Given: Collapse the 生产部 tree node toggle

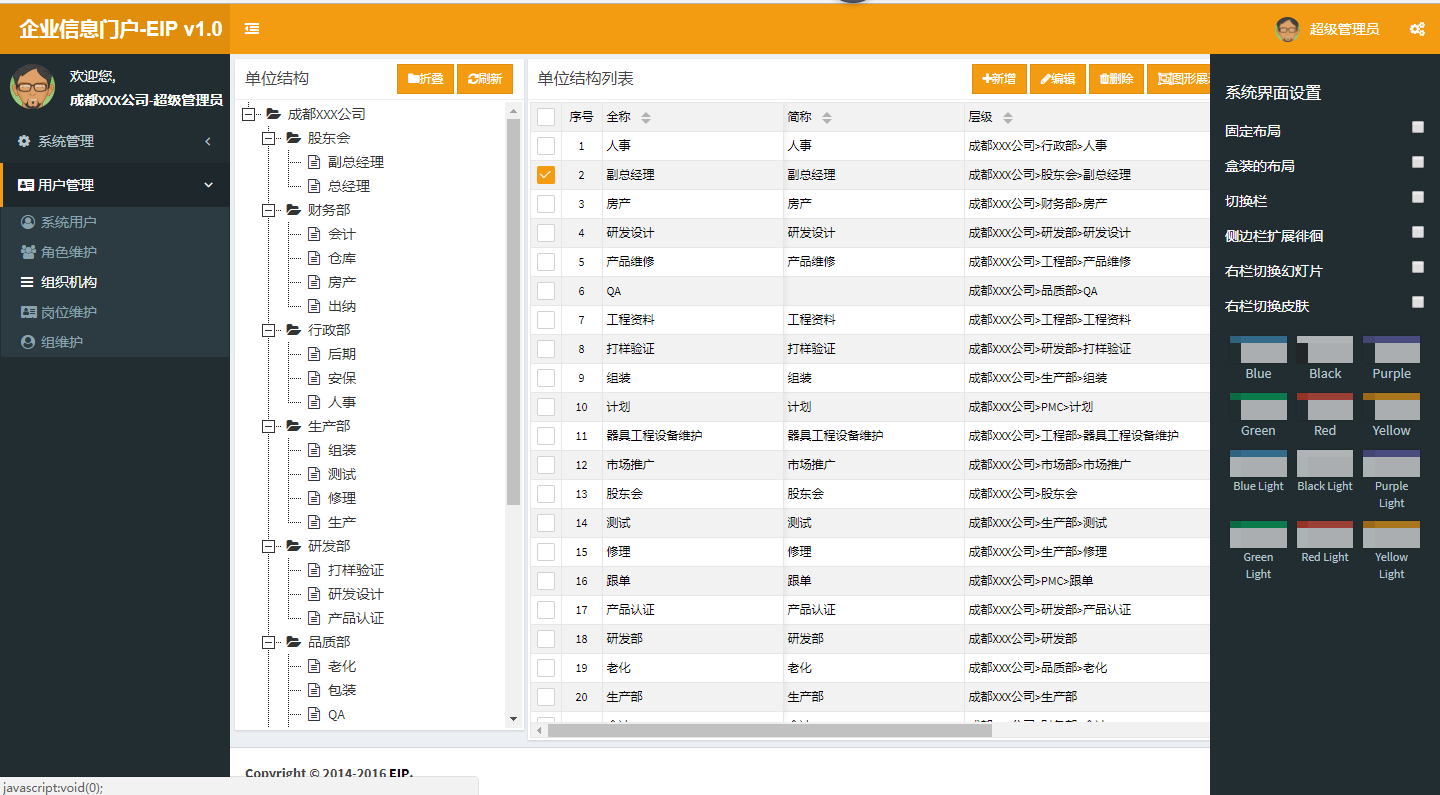Looking at the screenshot, I should pos(268,426).
